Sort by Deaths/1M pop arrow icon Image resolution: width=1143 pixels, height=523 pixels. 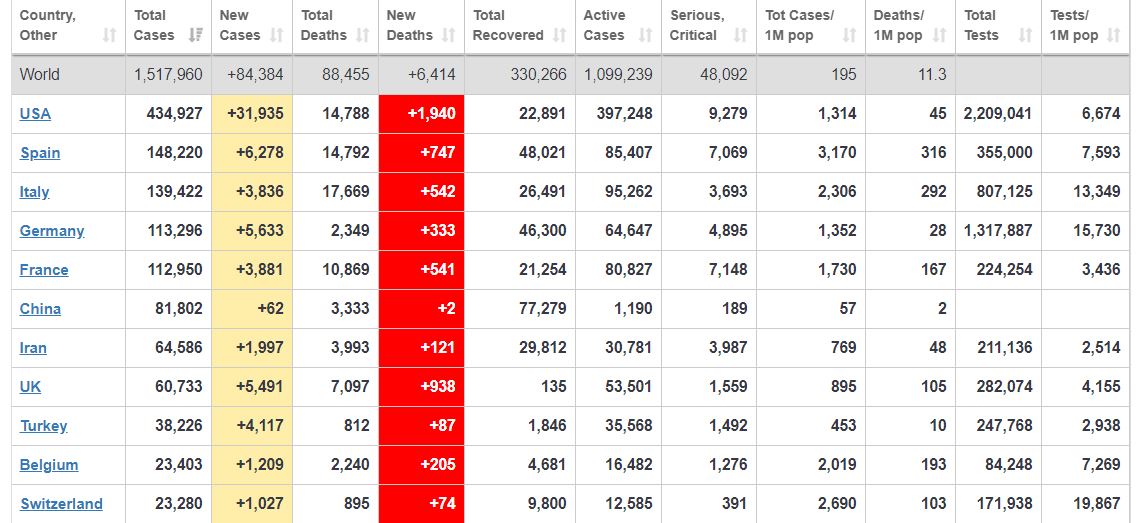pyautogui.click(x=940, y=35)
